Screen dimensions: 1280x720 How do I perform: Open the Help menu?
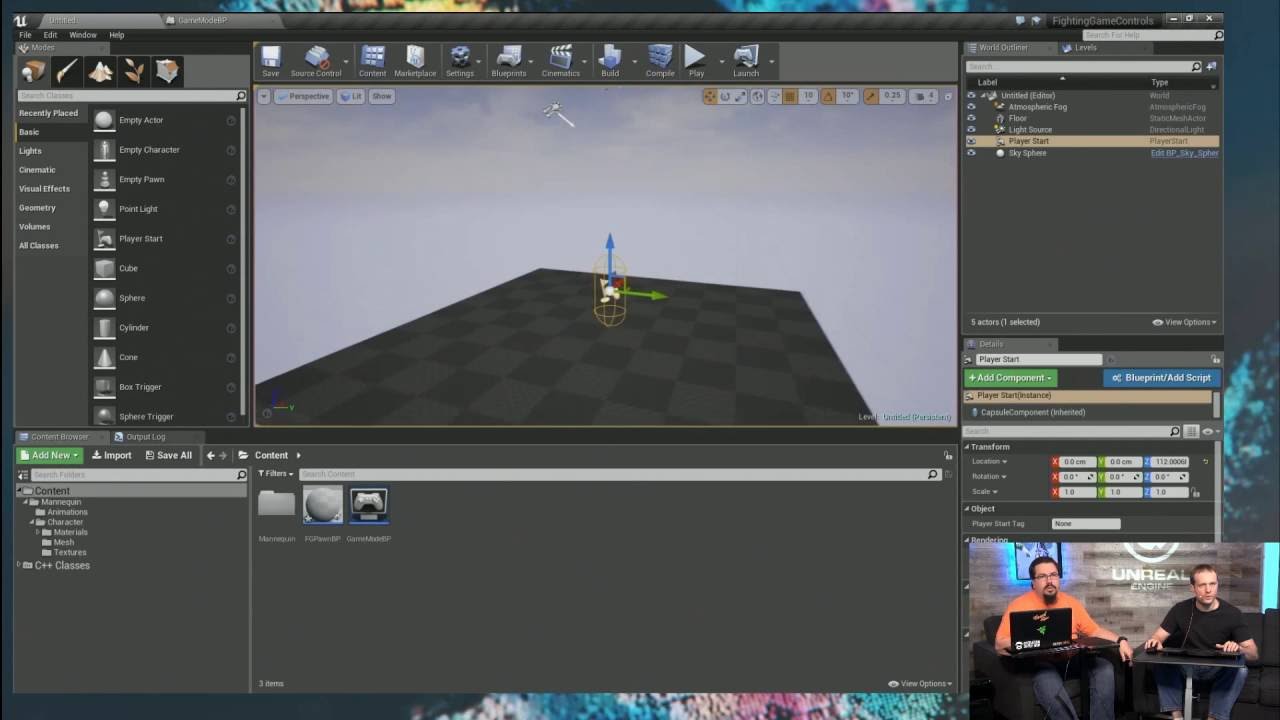(117, 35)
